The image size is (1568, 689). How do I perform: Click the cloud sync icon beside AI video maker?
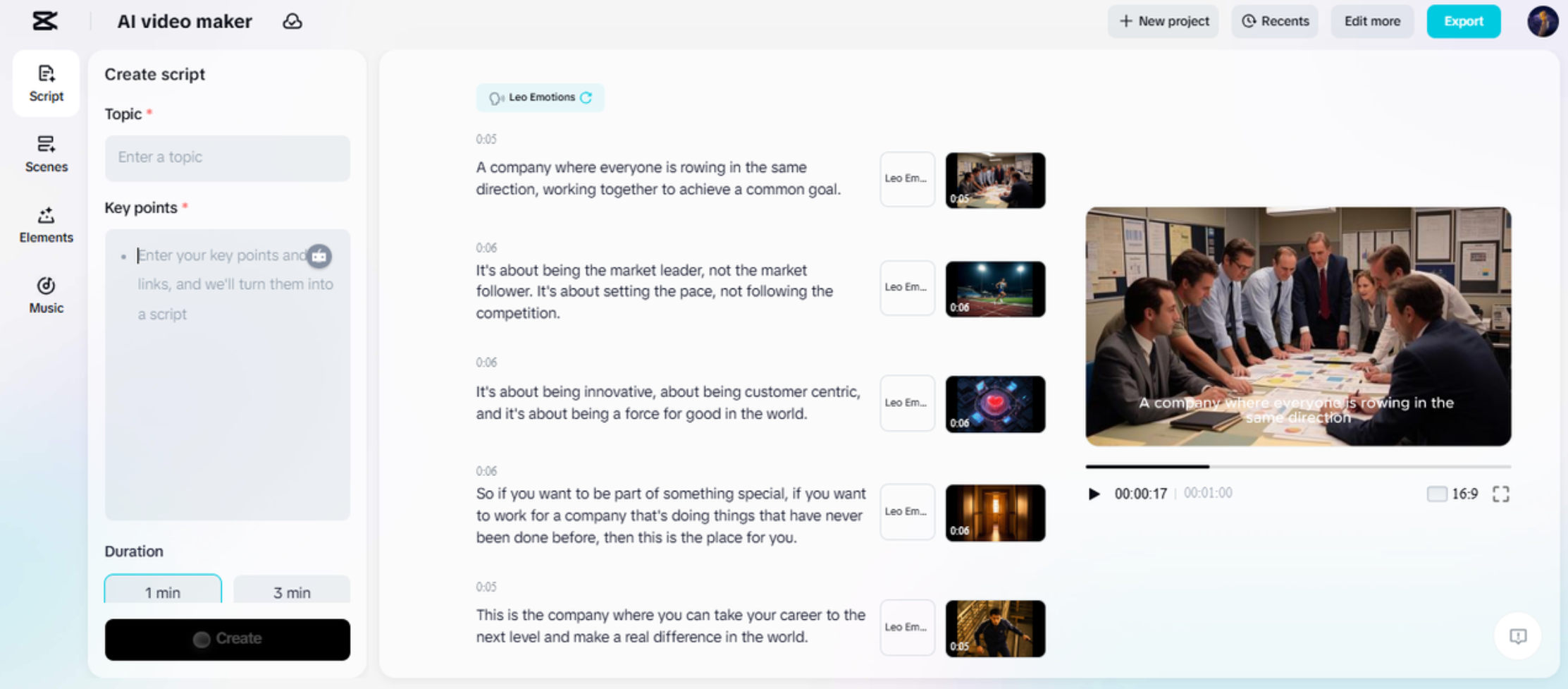292,22
